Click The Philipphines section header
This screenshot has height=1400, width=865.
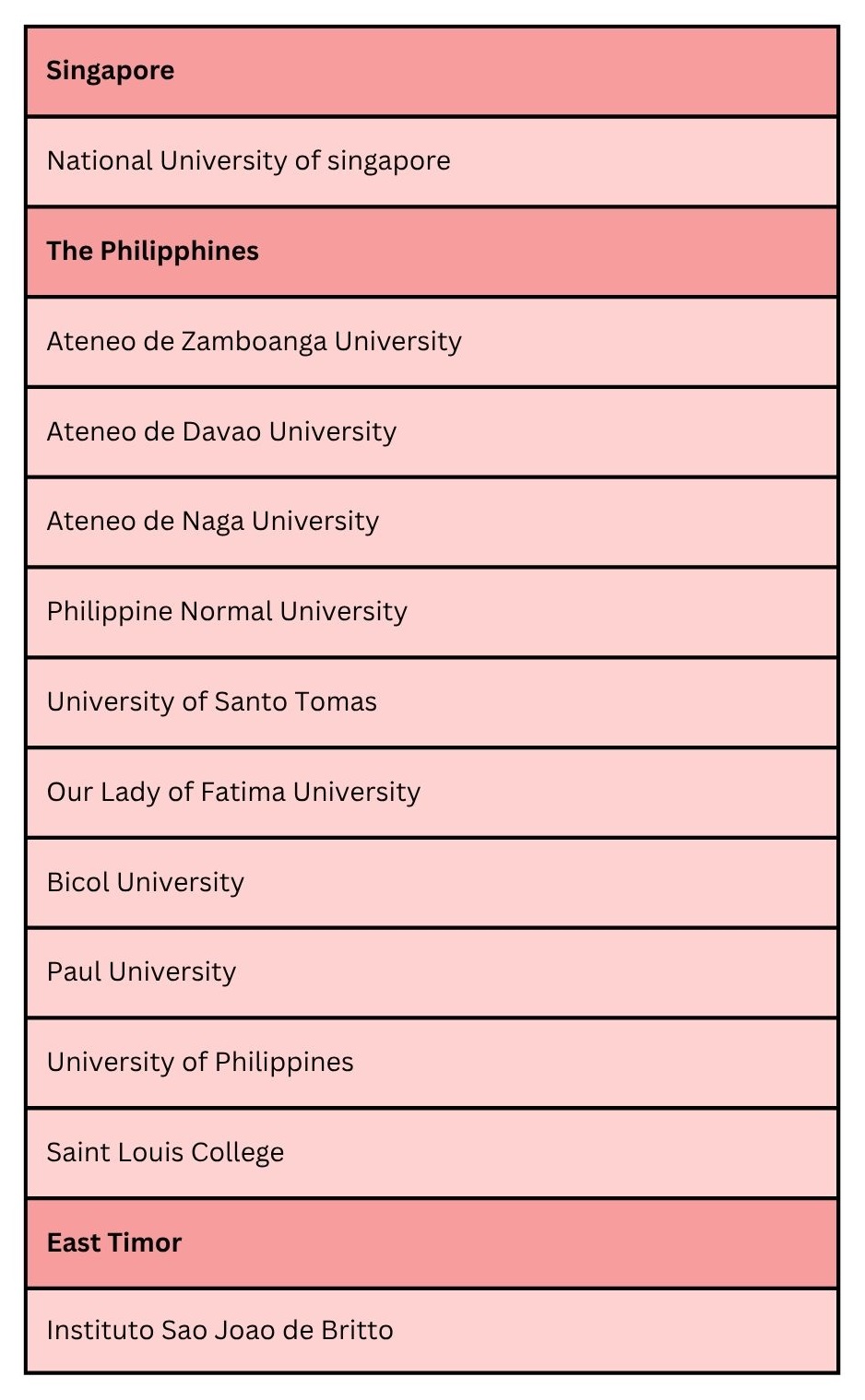pyautogui.click(x=432, y=252)
